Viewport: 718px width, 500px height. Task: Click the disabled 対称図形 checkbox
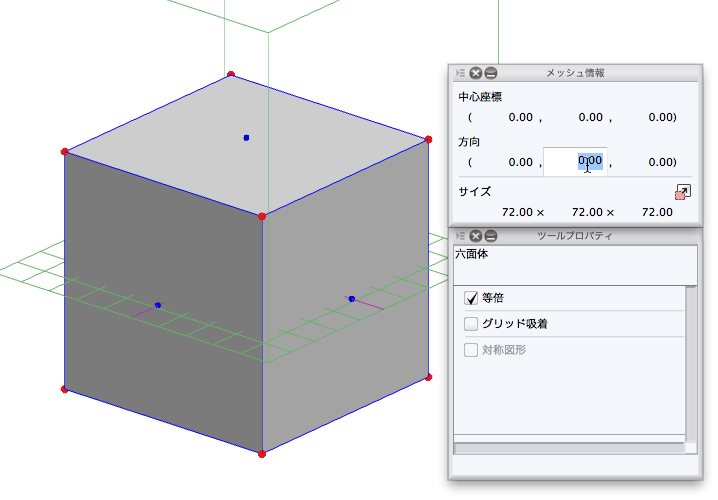(x=472, y=350)
